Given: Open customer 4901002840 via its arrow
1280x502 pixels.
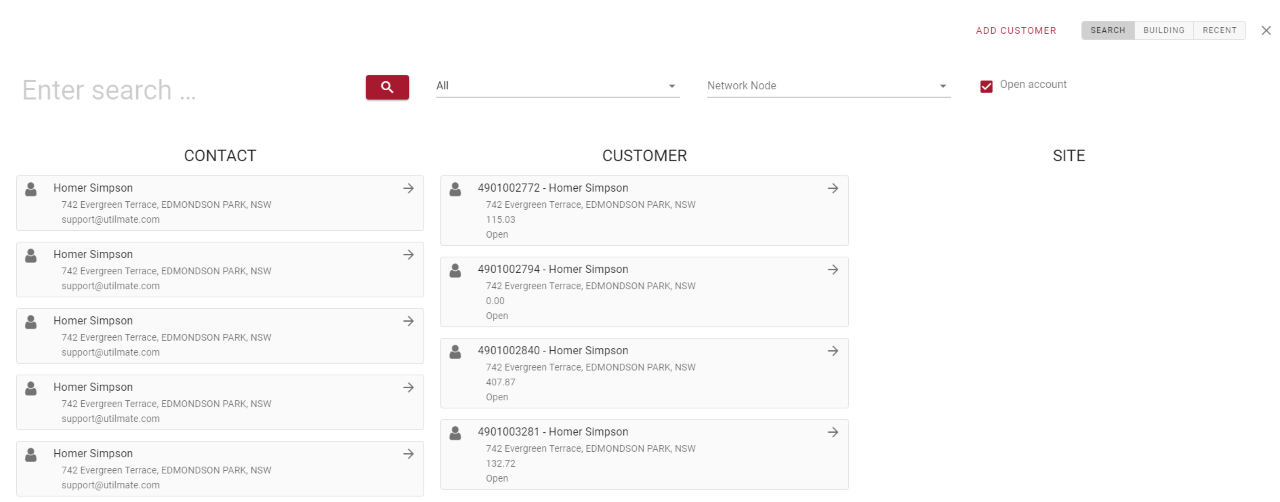Looking at the screenshot, I should (833, 351).
